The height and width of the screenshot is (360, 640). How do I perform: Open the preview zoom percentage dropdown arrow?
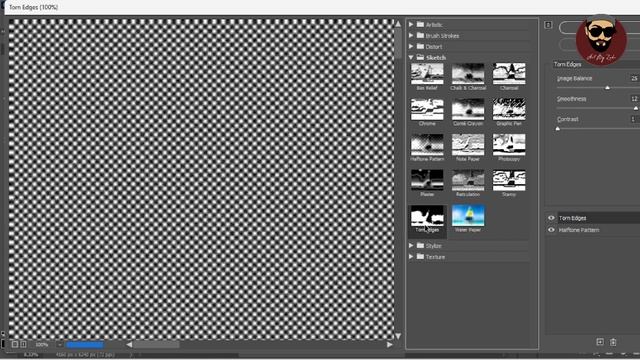coord(59,344)
